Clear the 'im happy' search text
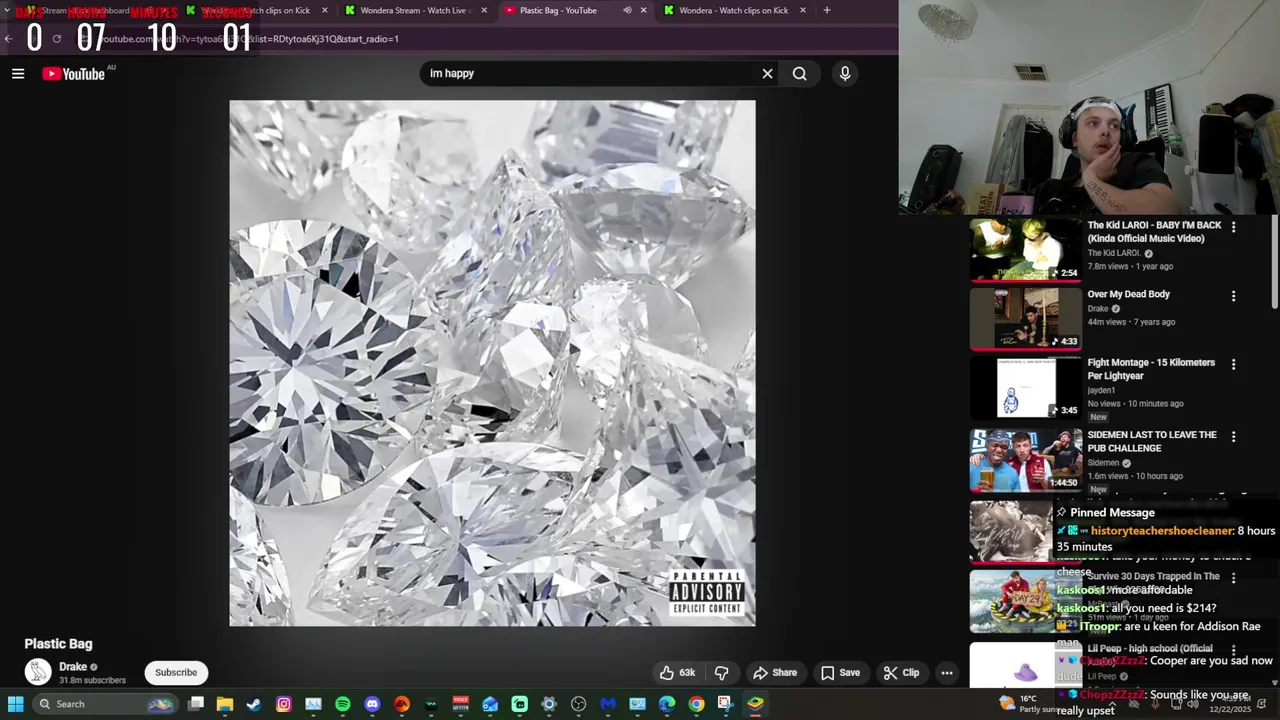Viewport: 1280px width, 720px height. [767, 73]
